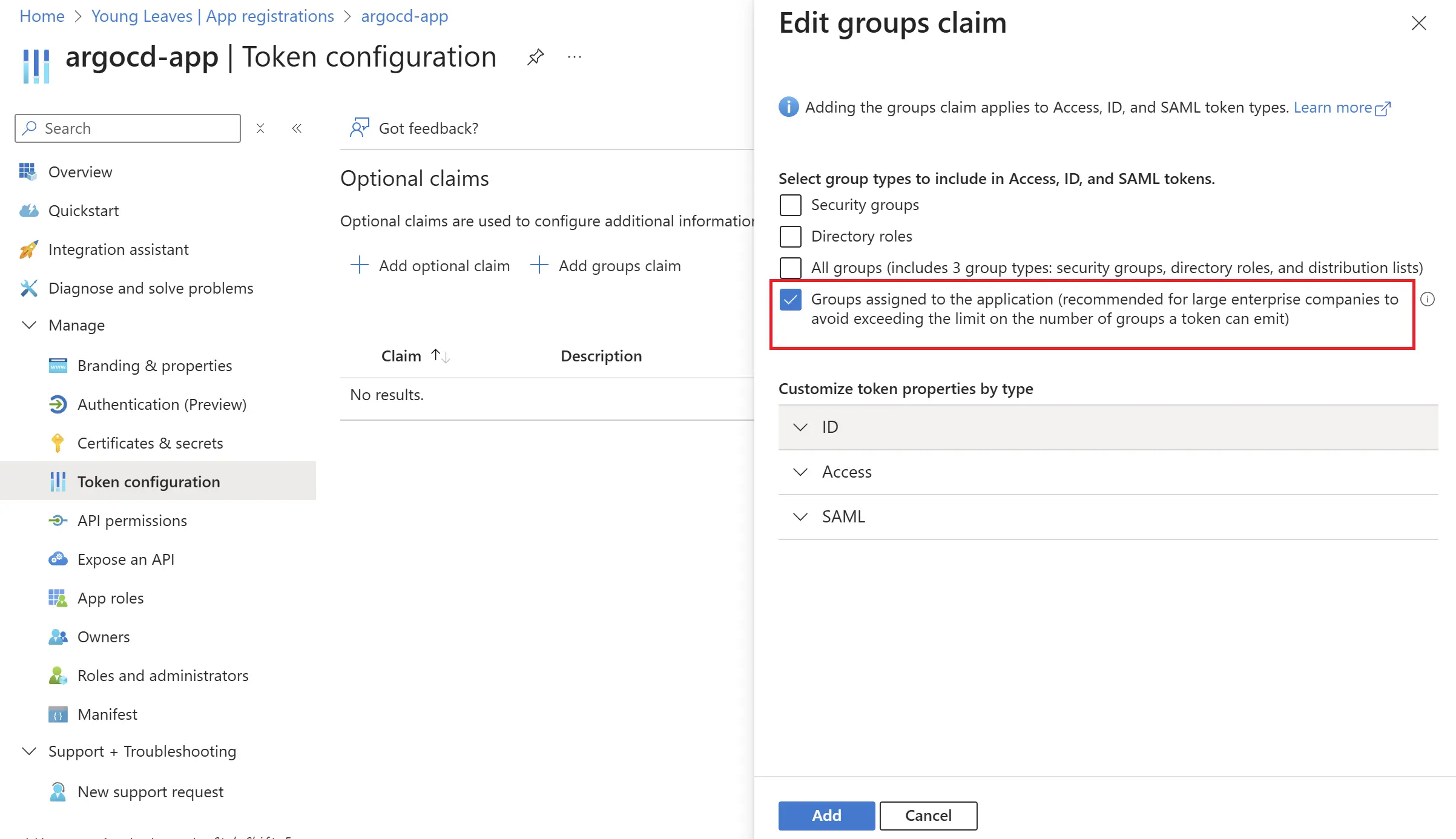Click the Expose an API cloud icon
1456x839 pixels.
(x=58, y=559)
